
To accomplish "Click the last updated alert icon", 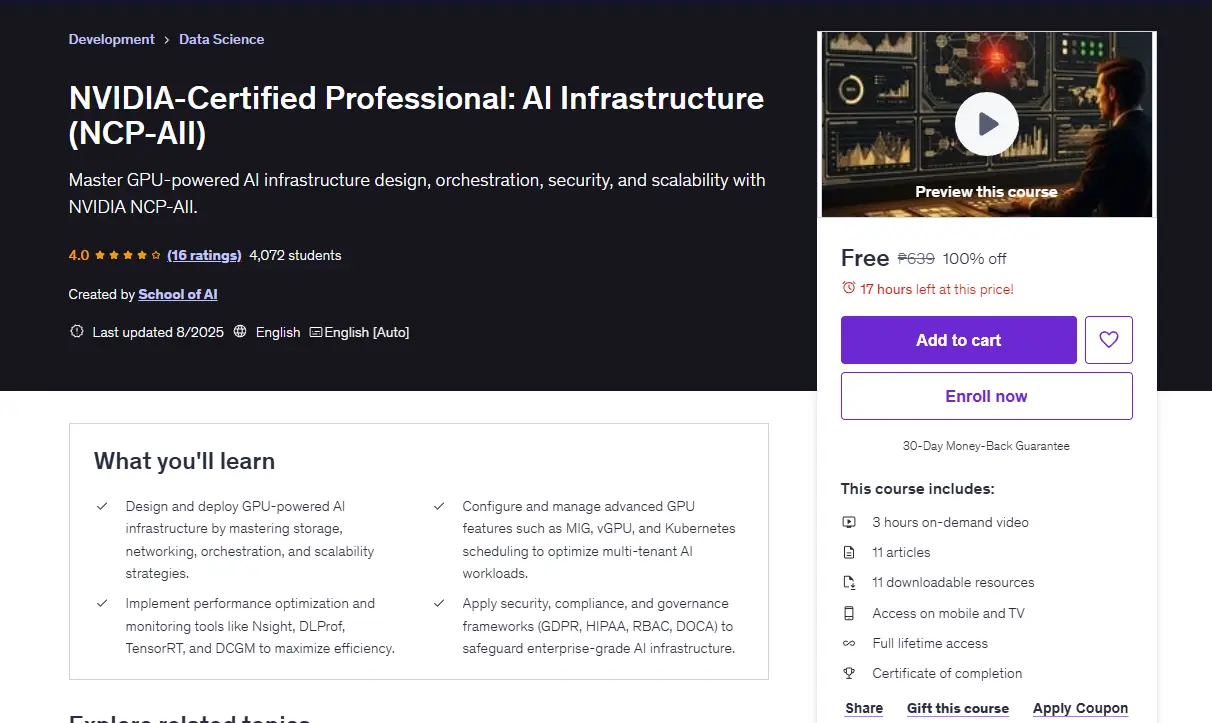I will tap(77, 332).
